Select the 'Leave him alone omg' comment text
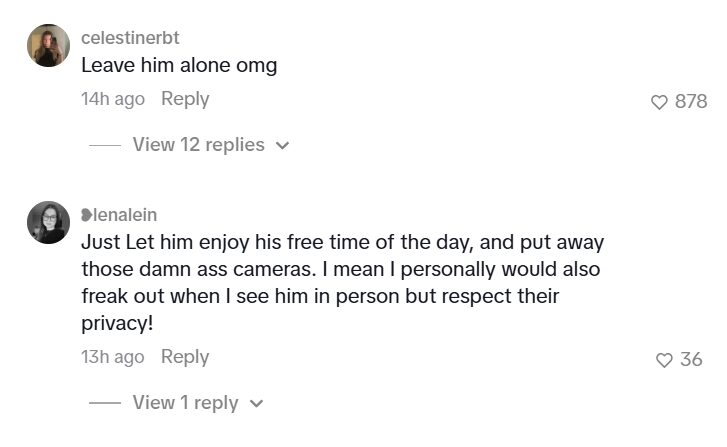This screenshot has width=727, height=447. pyautogui.click(x=179, y=65)
